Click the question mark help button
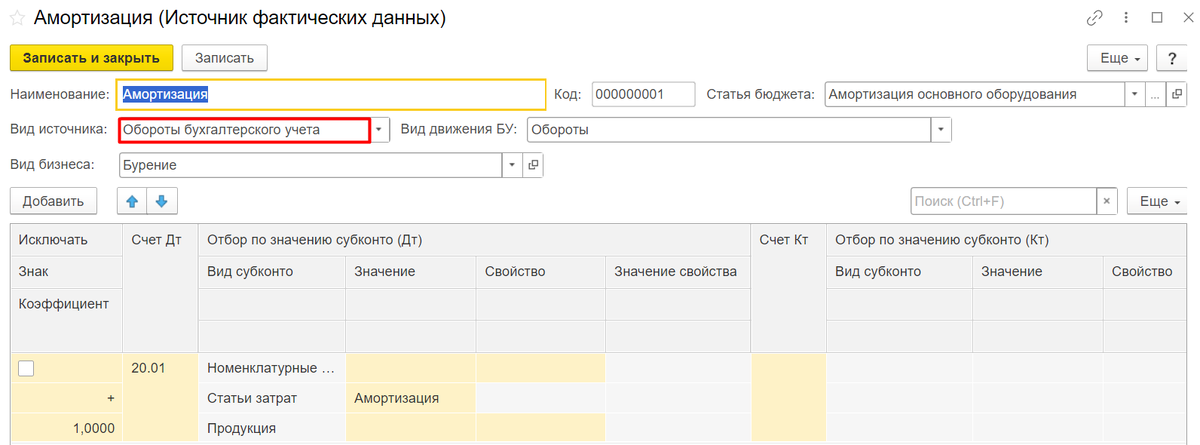 click(x=1170, y=58)
